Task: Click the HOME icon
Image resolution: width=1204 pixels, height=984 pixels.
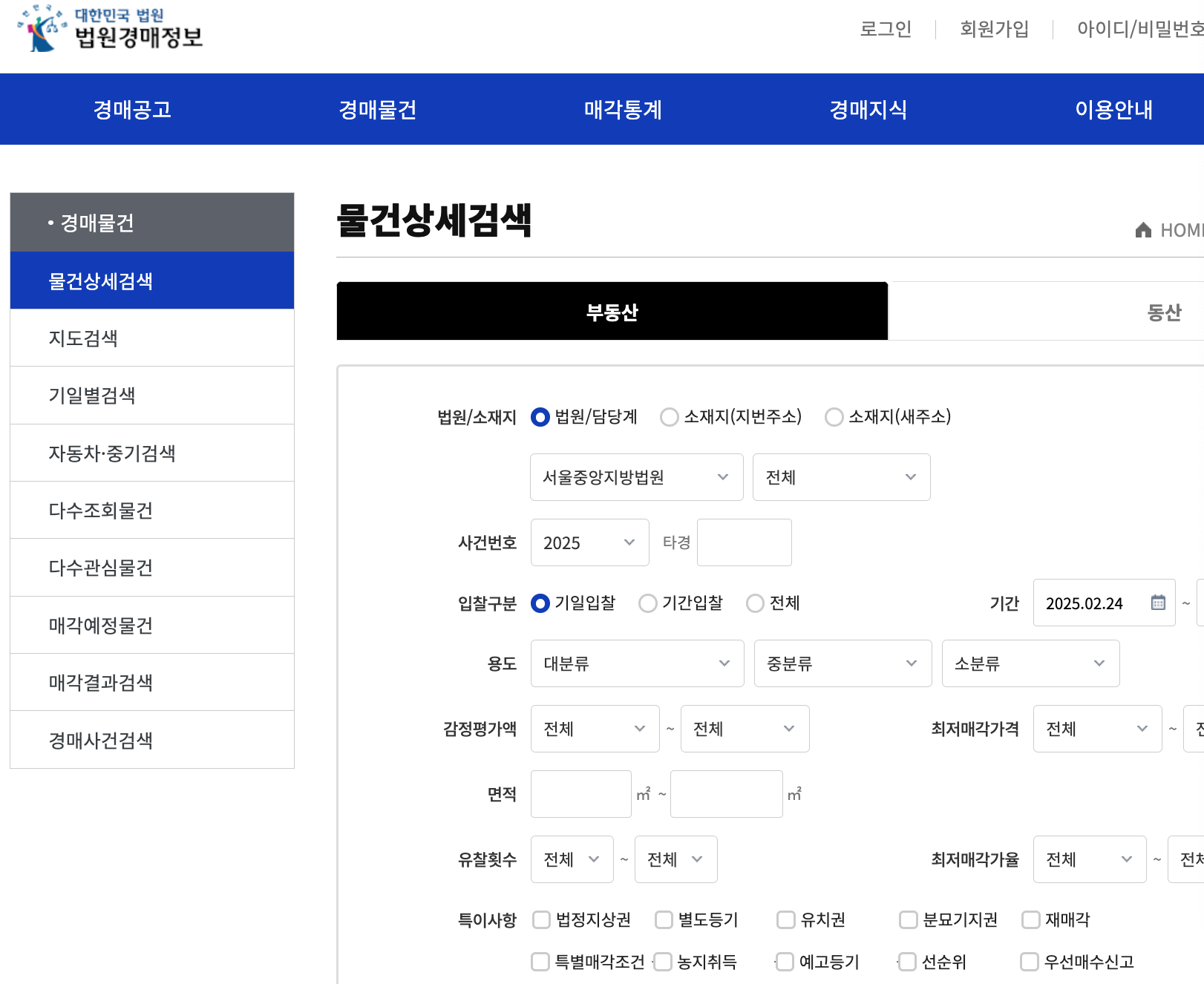Action: click(x=1145, y=230)
